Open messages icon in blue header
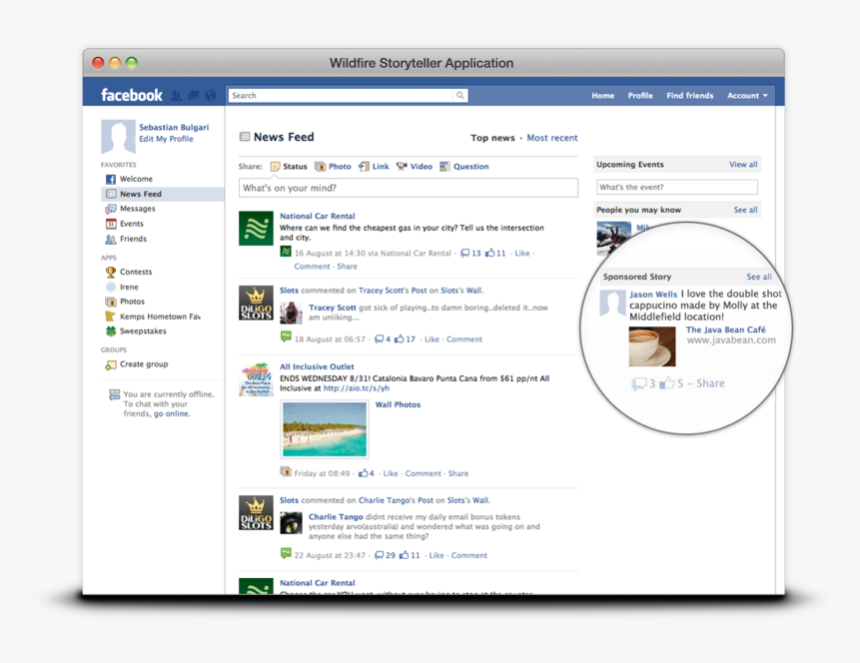860x663 pixels. coord(193,96)
